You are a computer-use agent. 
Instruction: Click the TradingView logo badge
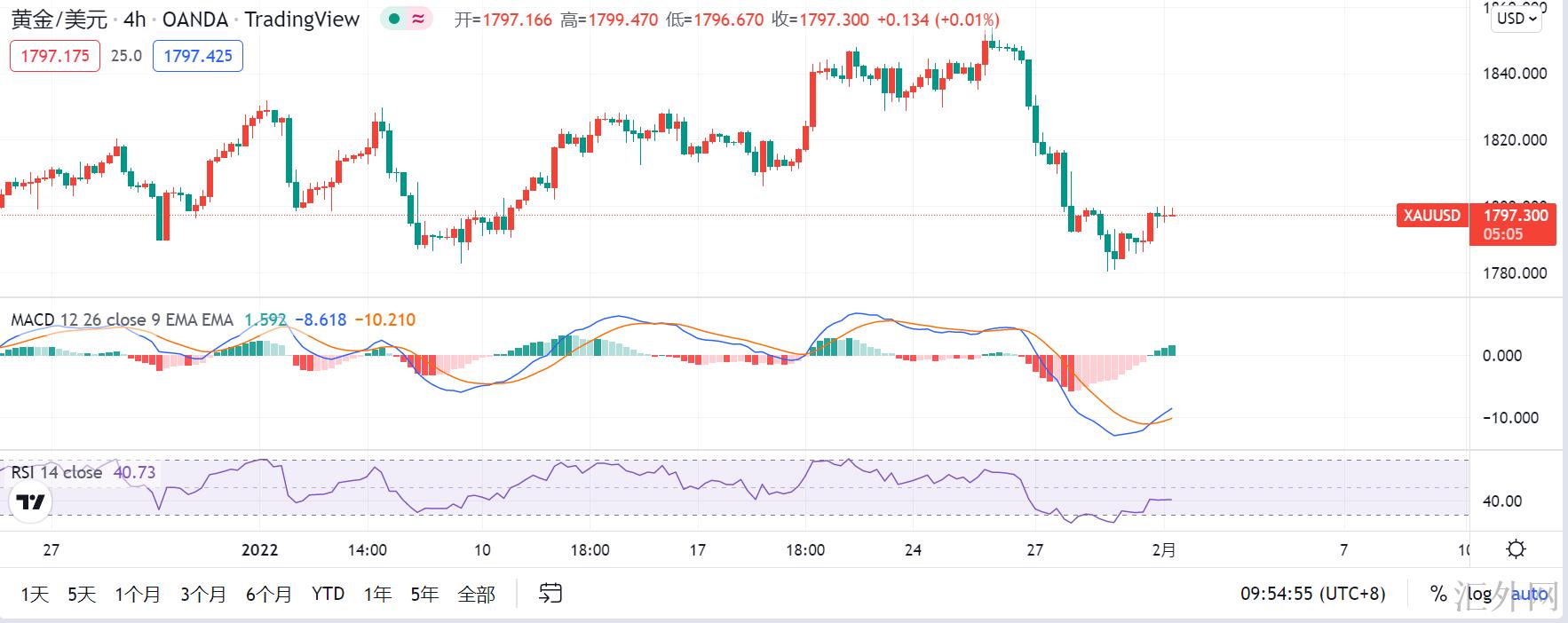pos(31,502)
